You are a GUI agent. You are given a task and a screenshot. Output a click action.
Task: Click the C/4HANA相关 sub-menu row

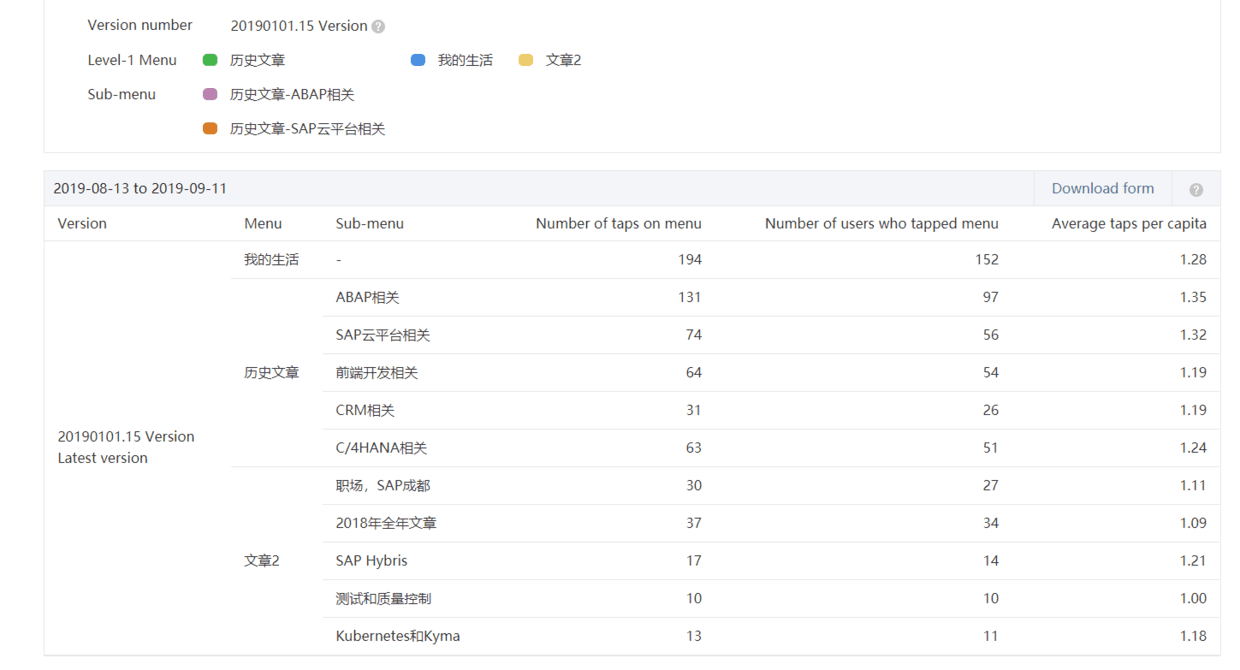pos(771,448)
